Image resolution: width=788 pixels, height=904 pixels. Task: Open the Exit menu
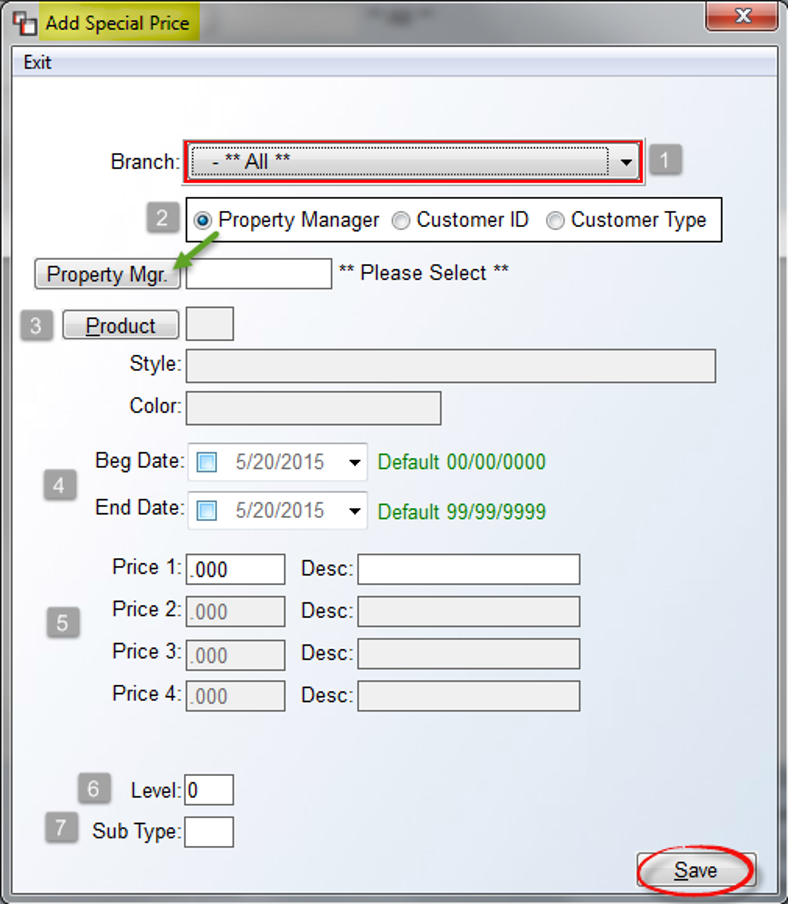[37, 62]
